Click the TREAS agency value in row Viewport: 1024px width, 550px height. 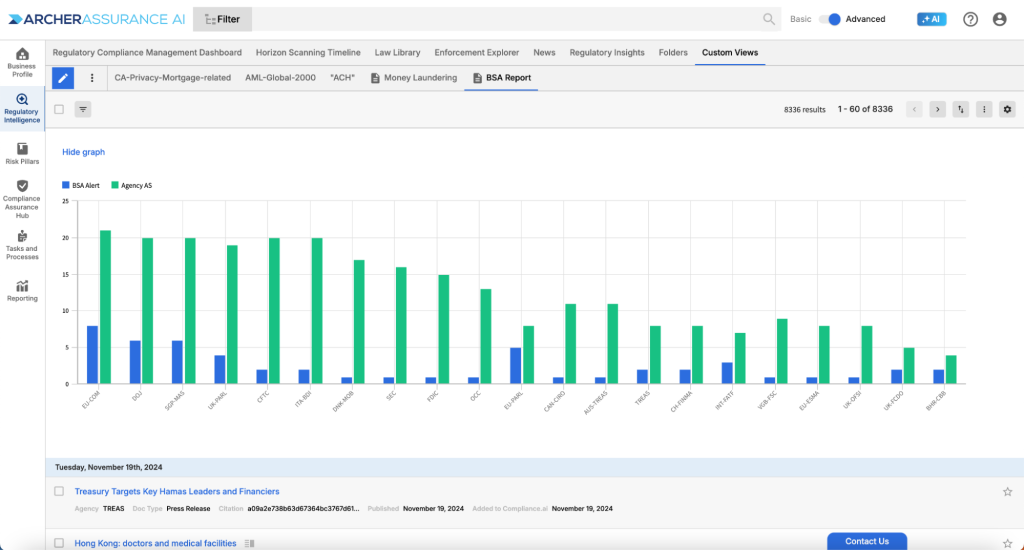[x=114, y=508]
